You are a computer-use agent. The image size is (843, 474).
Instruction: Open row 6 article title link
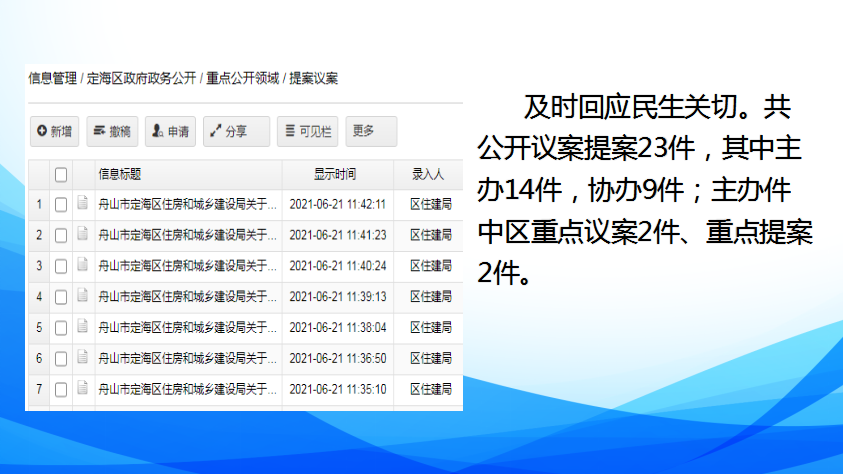click(x=186, y=358)
